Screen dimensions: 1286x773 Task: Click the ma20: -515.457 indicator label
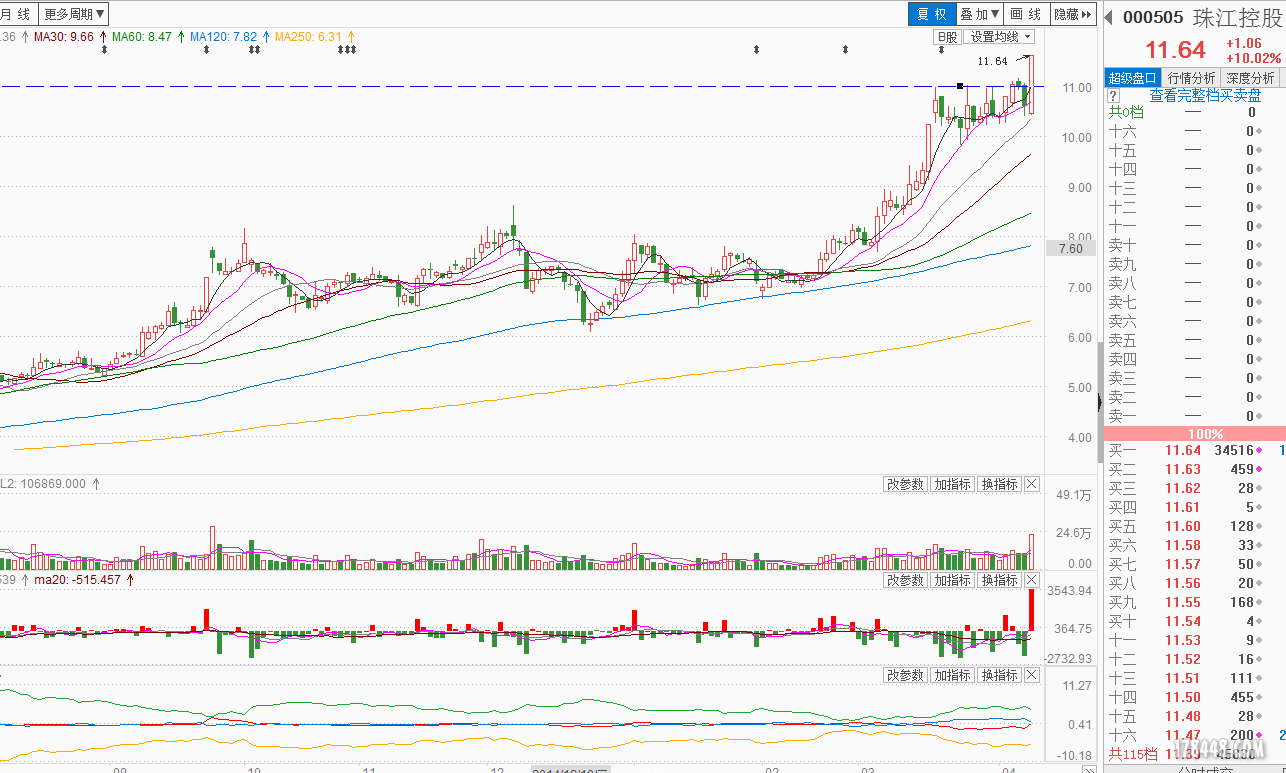pos(78,580)
